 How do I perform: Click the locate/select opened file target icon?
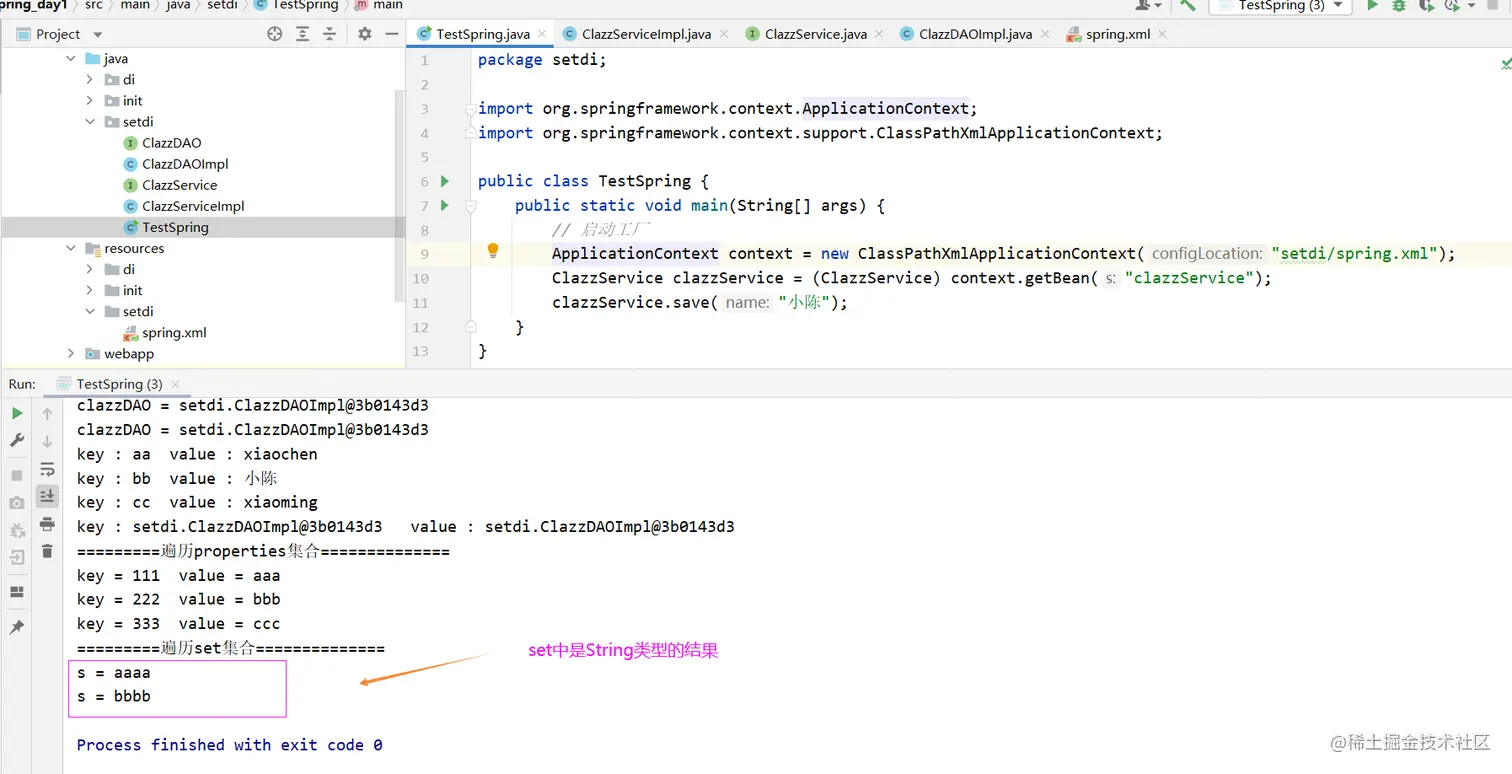[275, 34]
